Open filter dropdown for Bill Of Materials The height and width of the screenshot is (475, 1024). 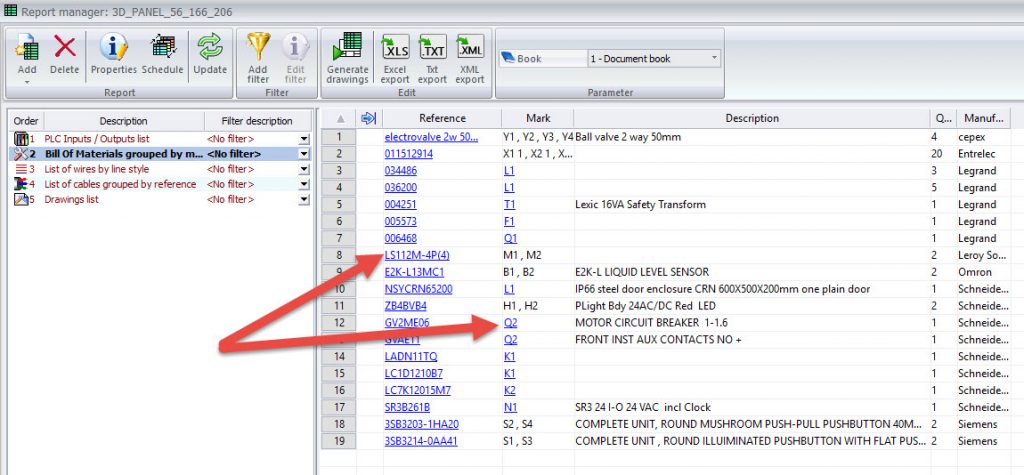click(x=304, y=154)
